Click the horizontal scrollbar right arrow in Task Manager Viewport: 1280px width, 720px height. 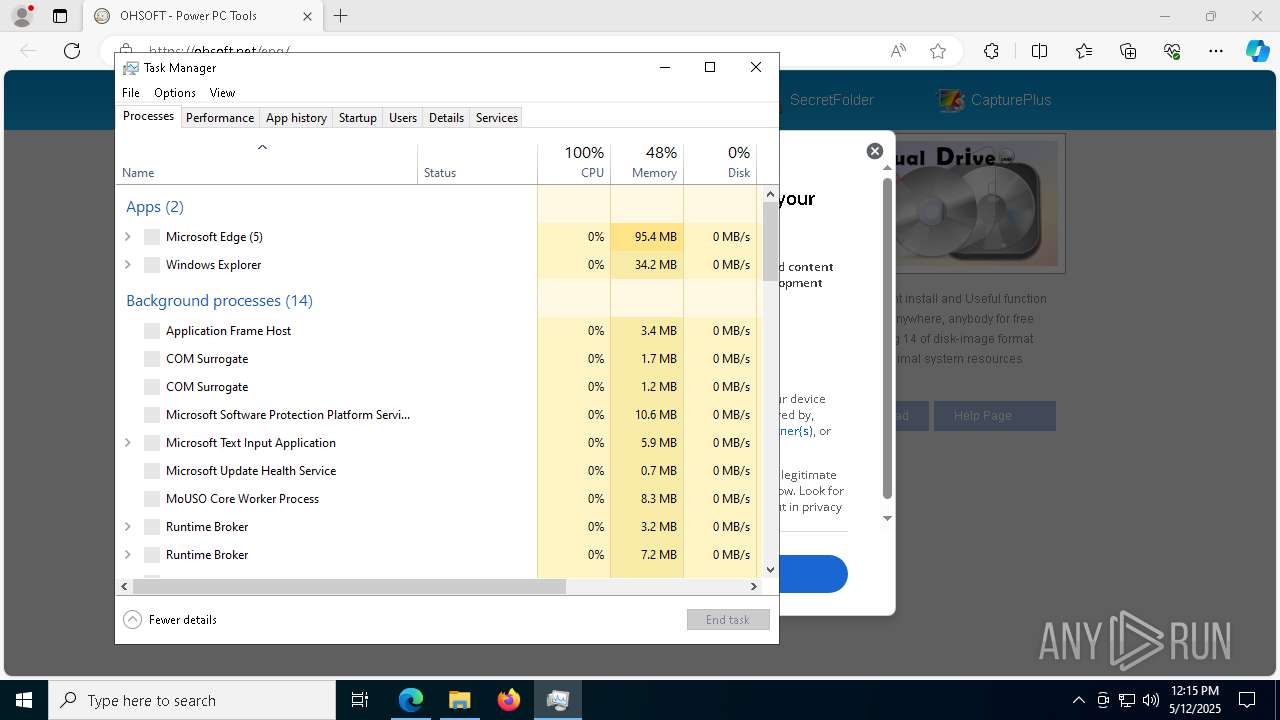(x=754, y=587)
